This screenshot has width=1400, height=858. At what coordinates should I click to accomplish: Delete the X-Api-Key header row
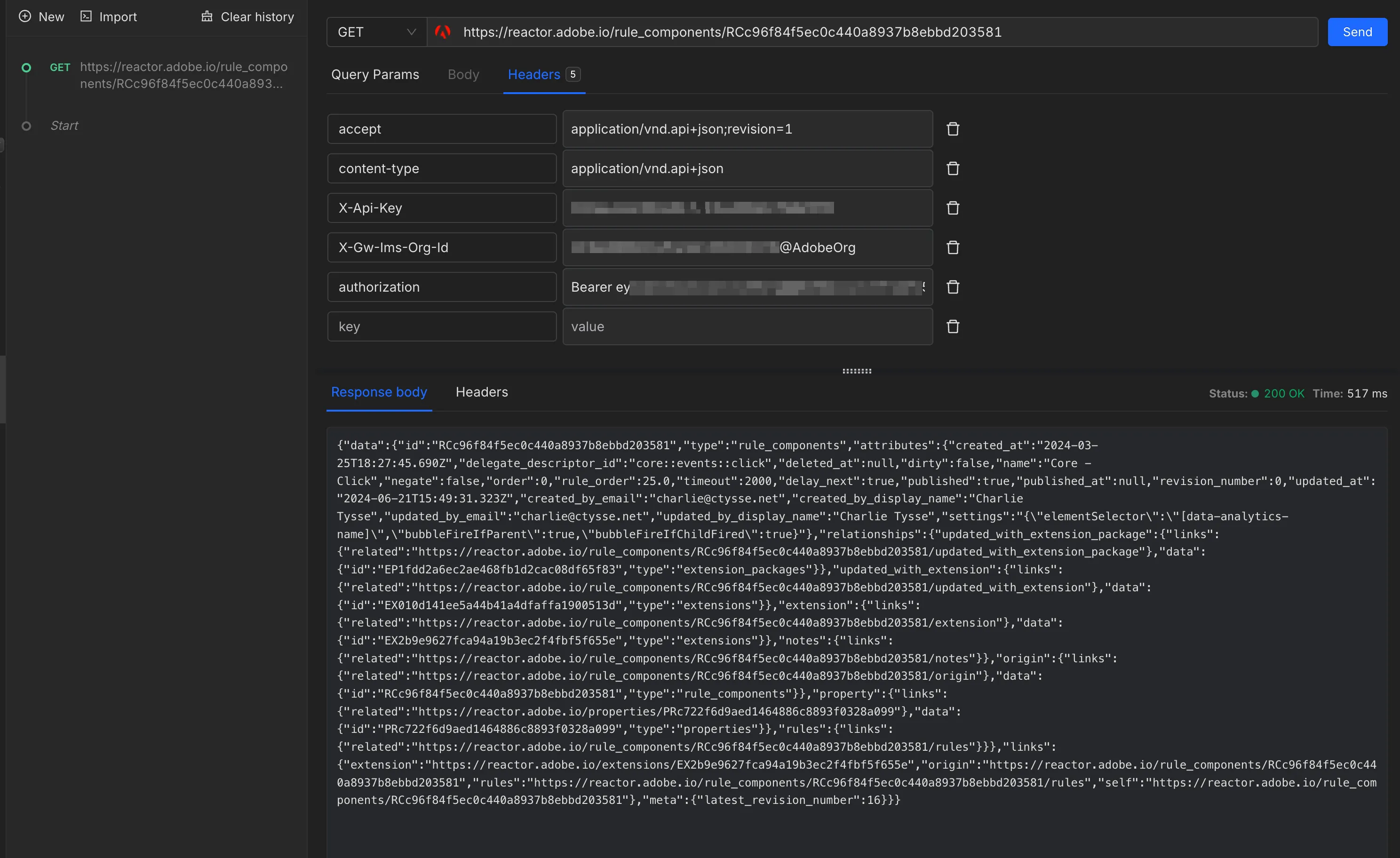952,207
